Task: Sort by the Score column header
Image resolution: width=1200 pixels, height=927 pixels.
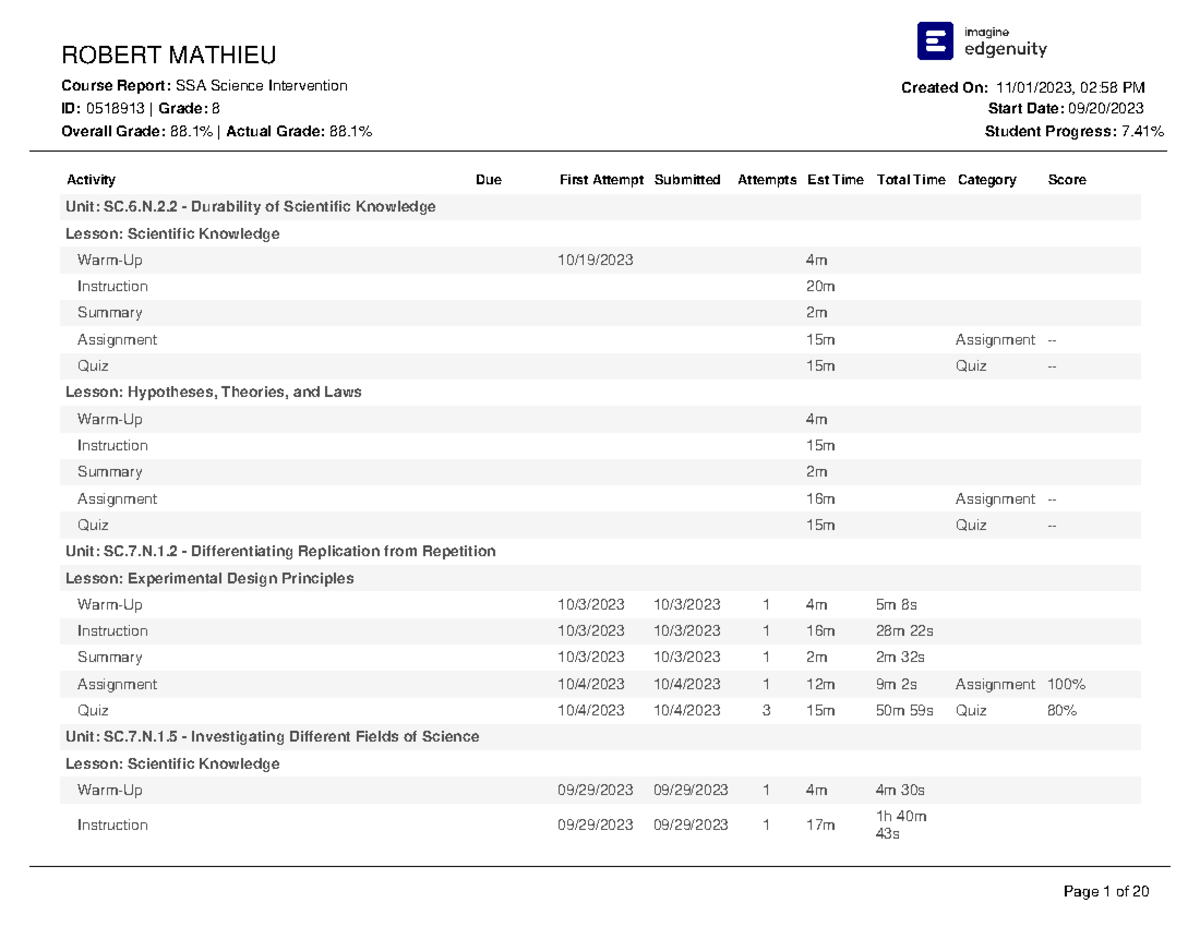Action: coord(1065,180)
